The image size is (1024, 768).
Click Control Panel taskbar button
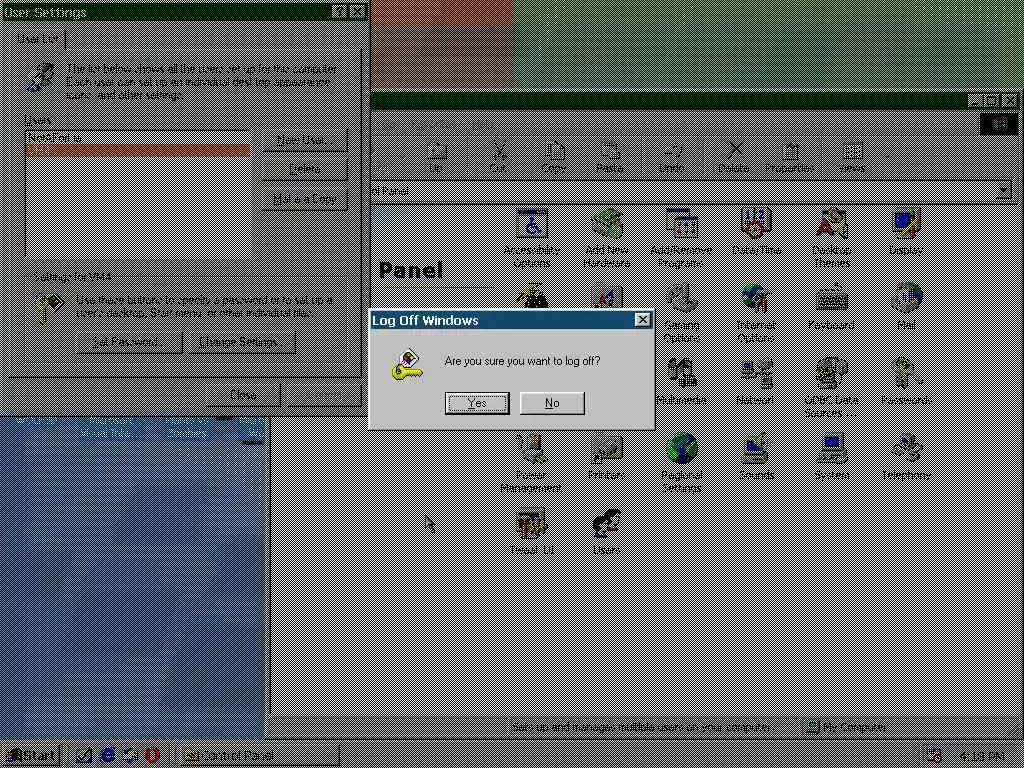click(x=259, y=756)
